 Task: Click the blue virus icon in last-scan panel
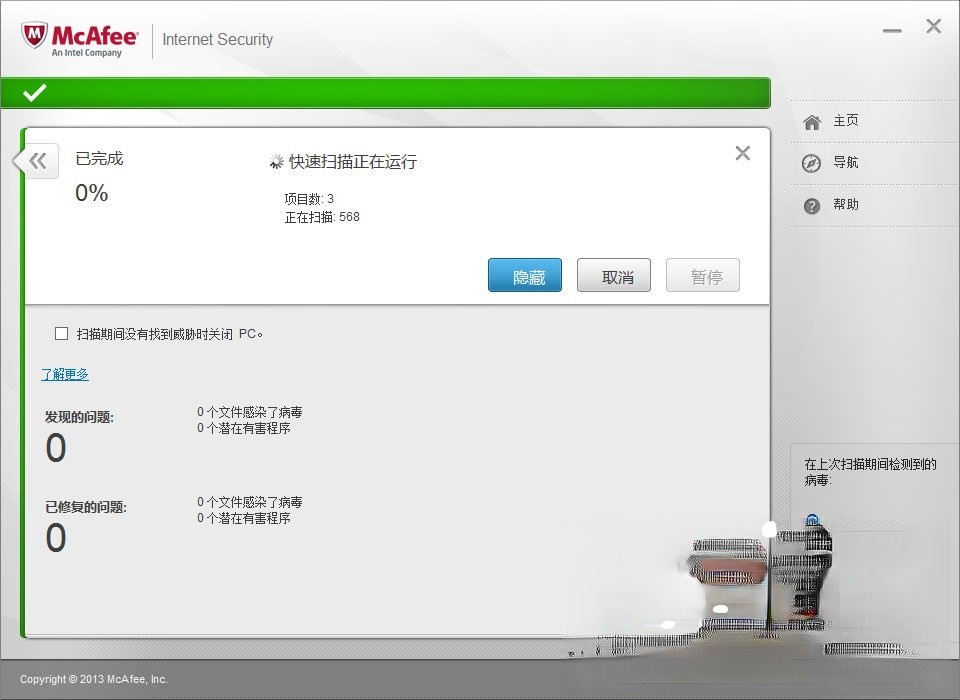812,520
